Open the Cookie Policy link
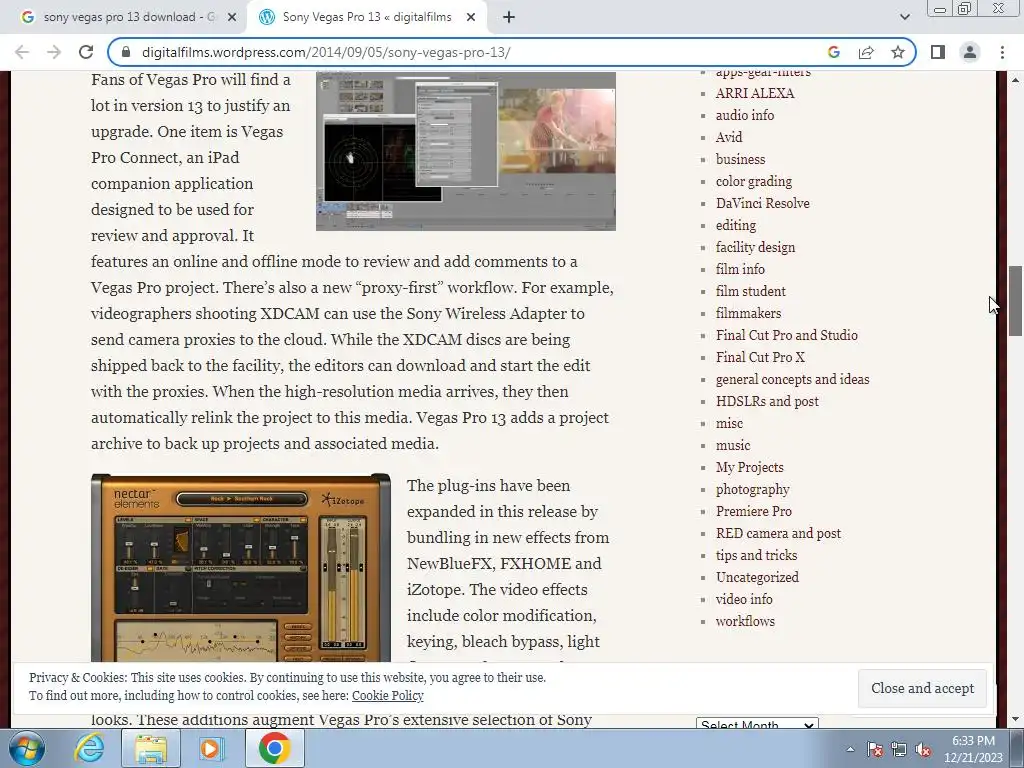The image size is (1024, 768). (388, 696)
